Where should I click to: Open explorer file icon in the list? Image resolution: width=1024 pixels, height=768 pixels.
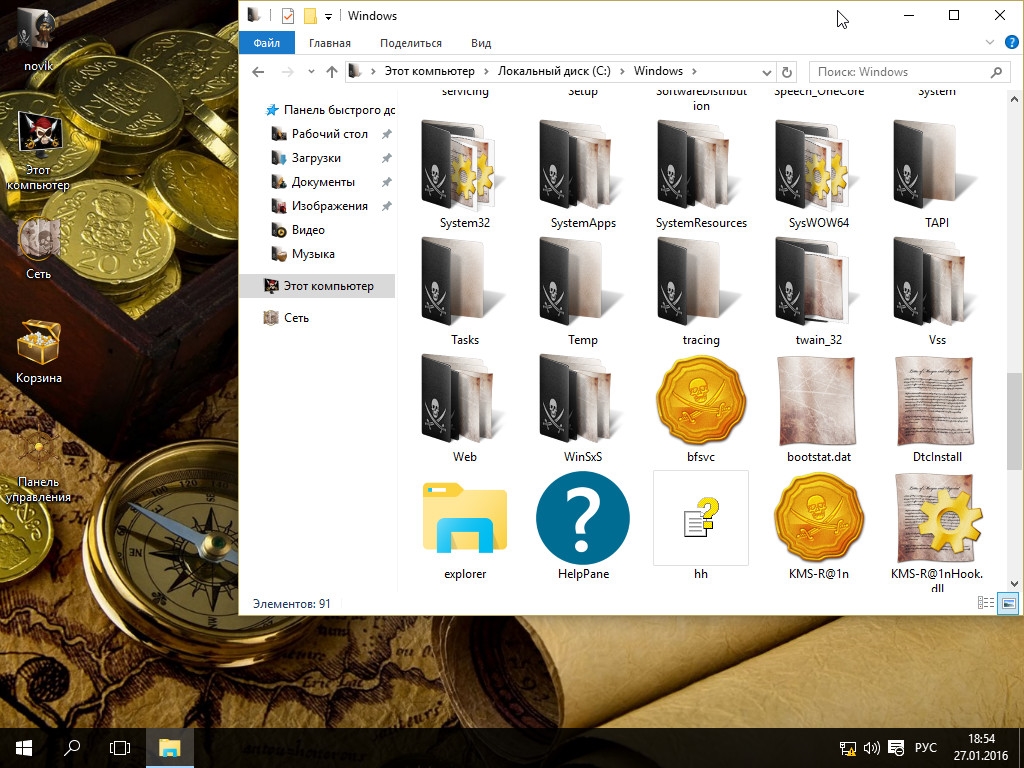point(465,519)
